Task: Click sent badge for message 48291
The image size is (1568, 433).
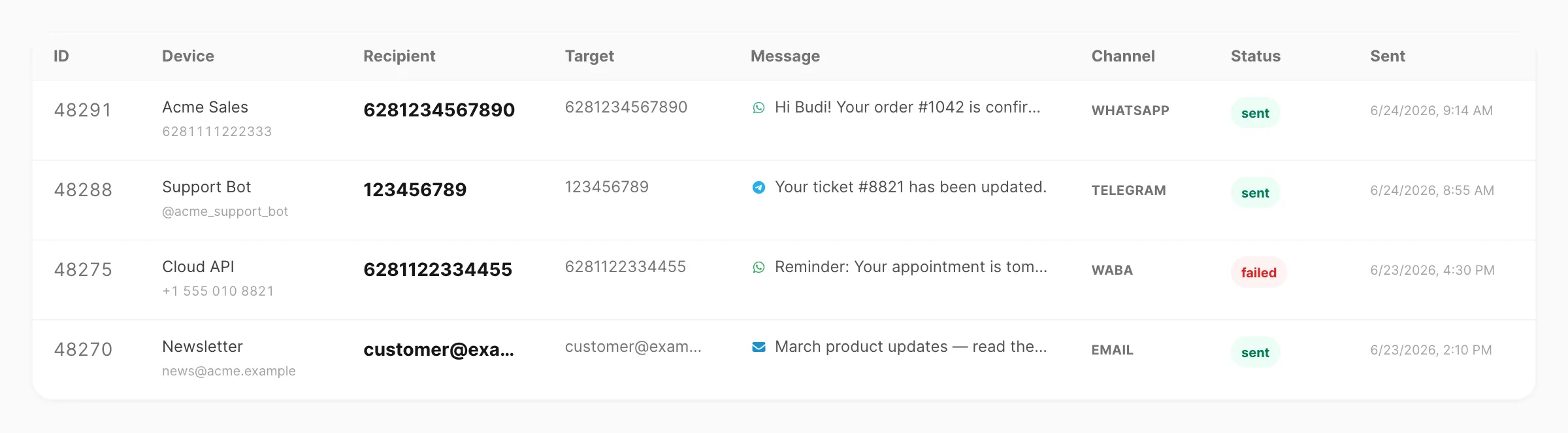Action: [1255, 113]
